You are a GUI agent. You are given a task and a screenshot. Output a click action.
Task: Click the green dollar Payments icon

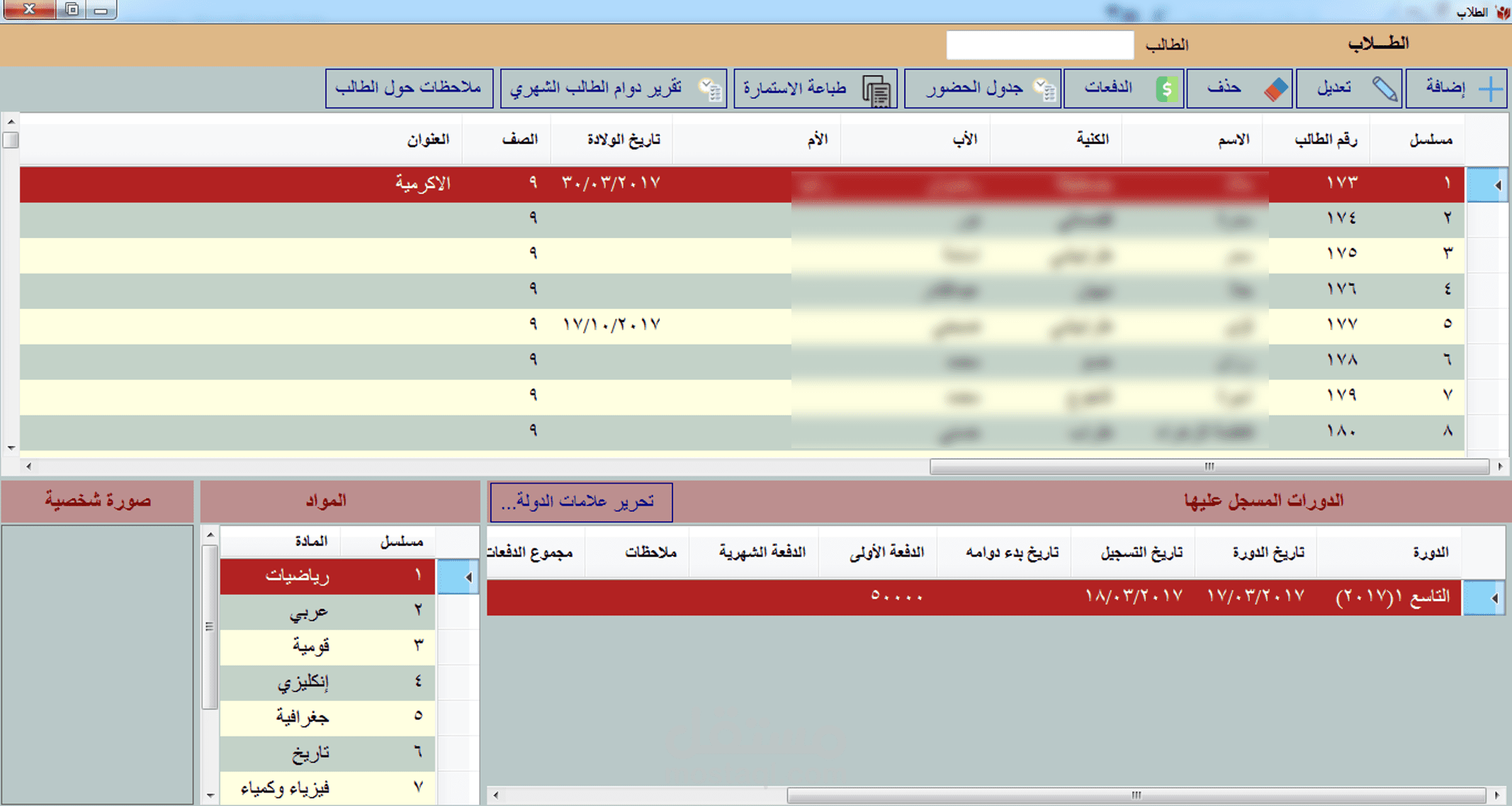coord(1166,89)
